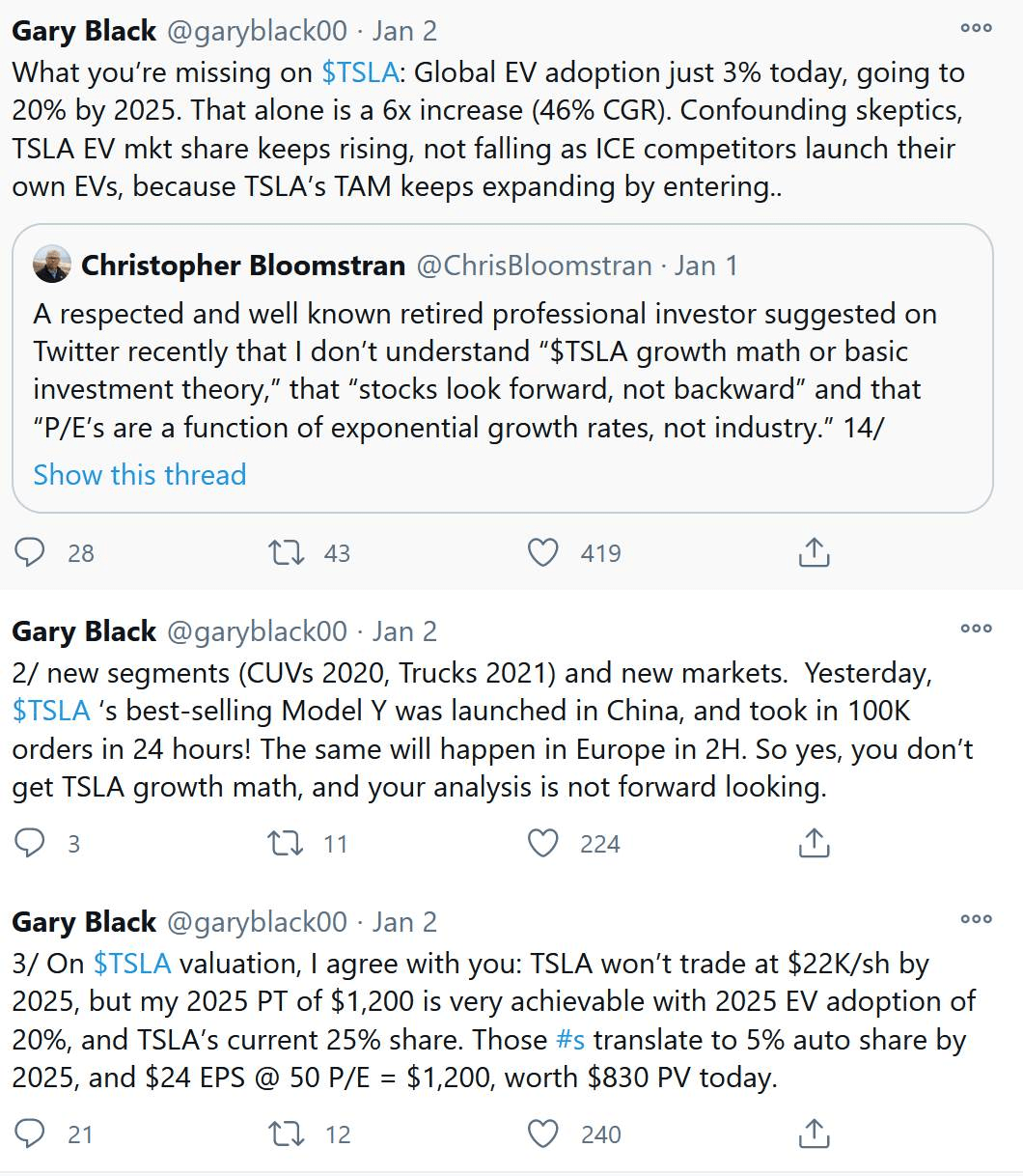
Task: Like the tweet with 224 likes
Action: coord(543,843)
